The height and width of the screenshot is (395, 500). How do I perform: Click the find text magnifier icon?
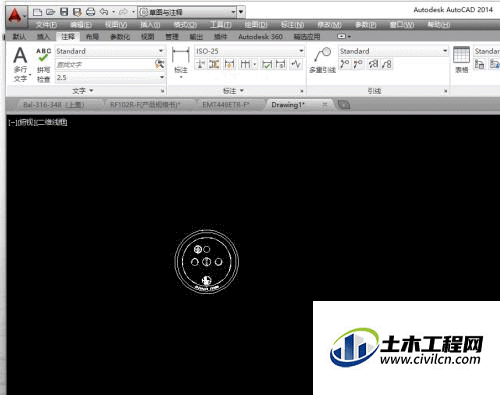tap(160, 64)
